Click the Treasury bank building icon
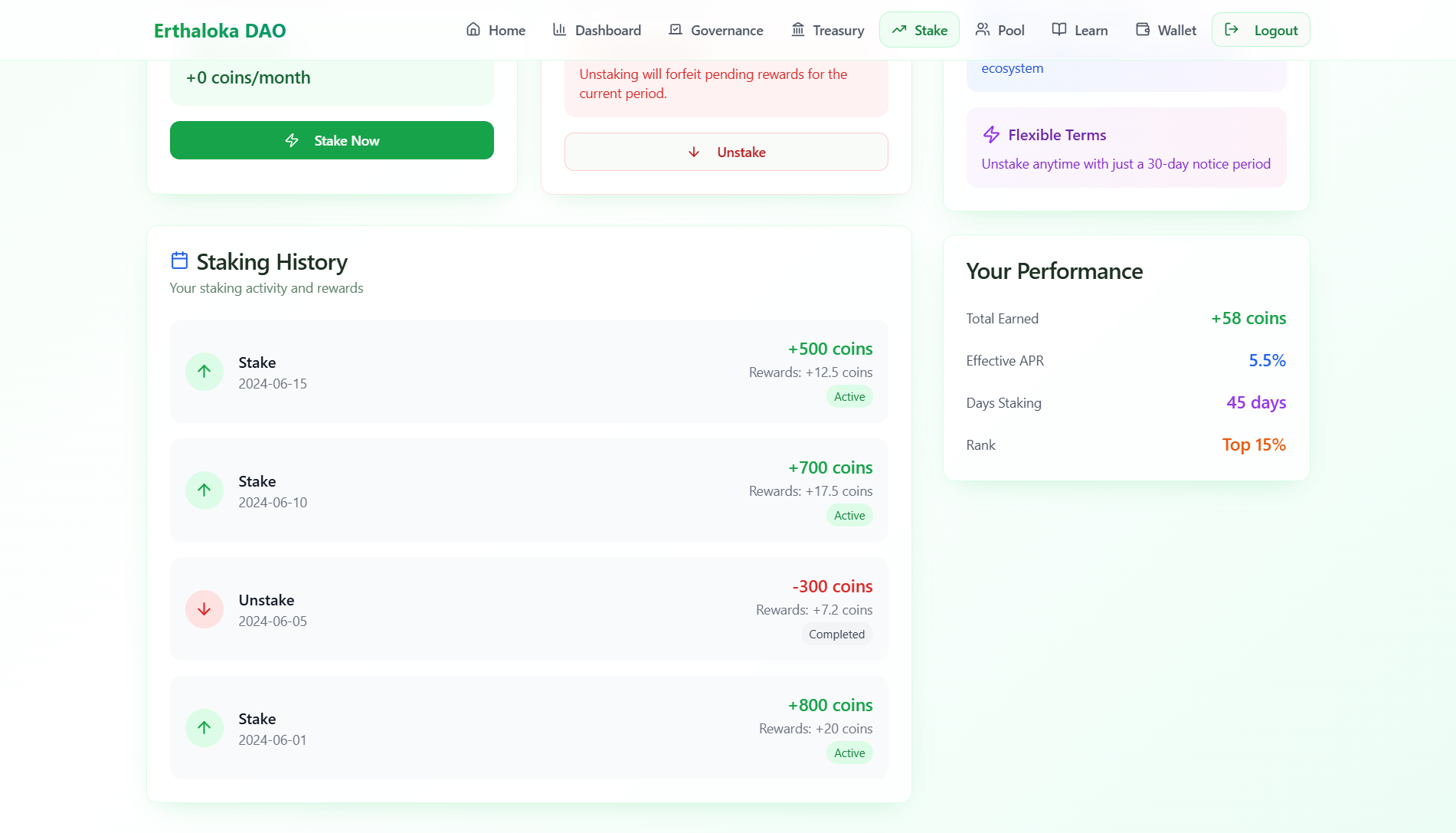Screen dimensions: 1456x833 pyautogui.click(x=798, y=30)
